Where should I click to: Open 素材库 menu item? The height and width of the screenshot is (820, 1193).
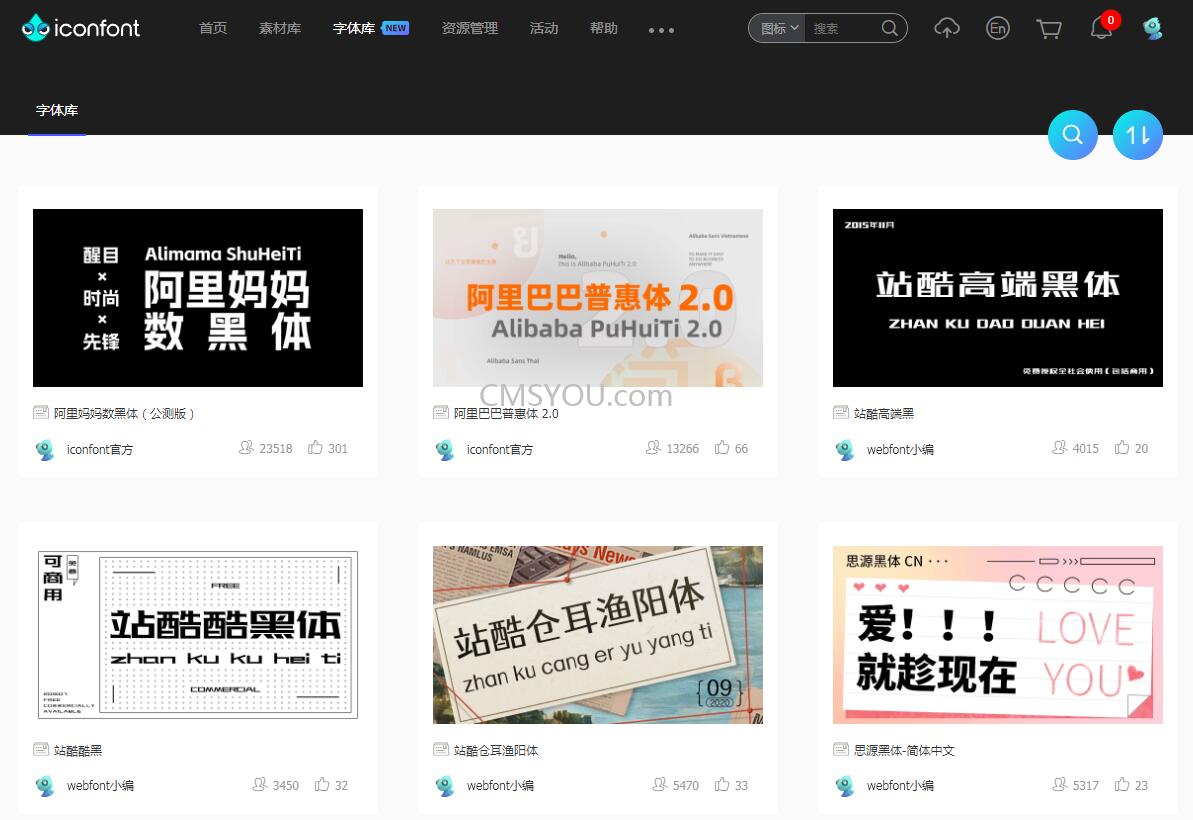pos(280,28)
